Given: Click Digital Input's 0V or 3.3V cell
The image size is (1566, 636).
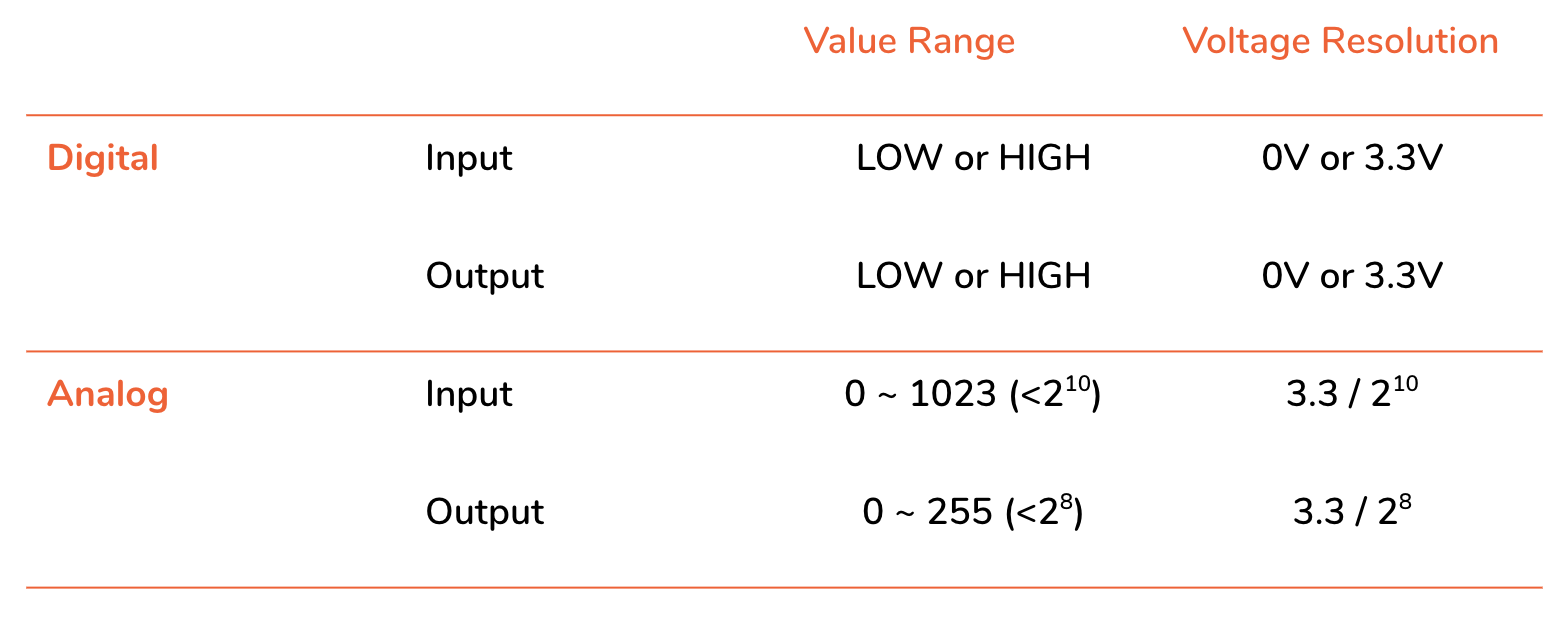Looking at the screenshot, I should point(1352,158).
